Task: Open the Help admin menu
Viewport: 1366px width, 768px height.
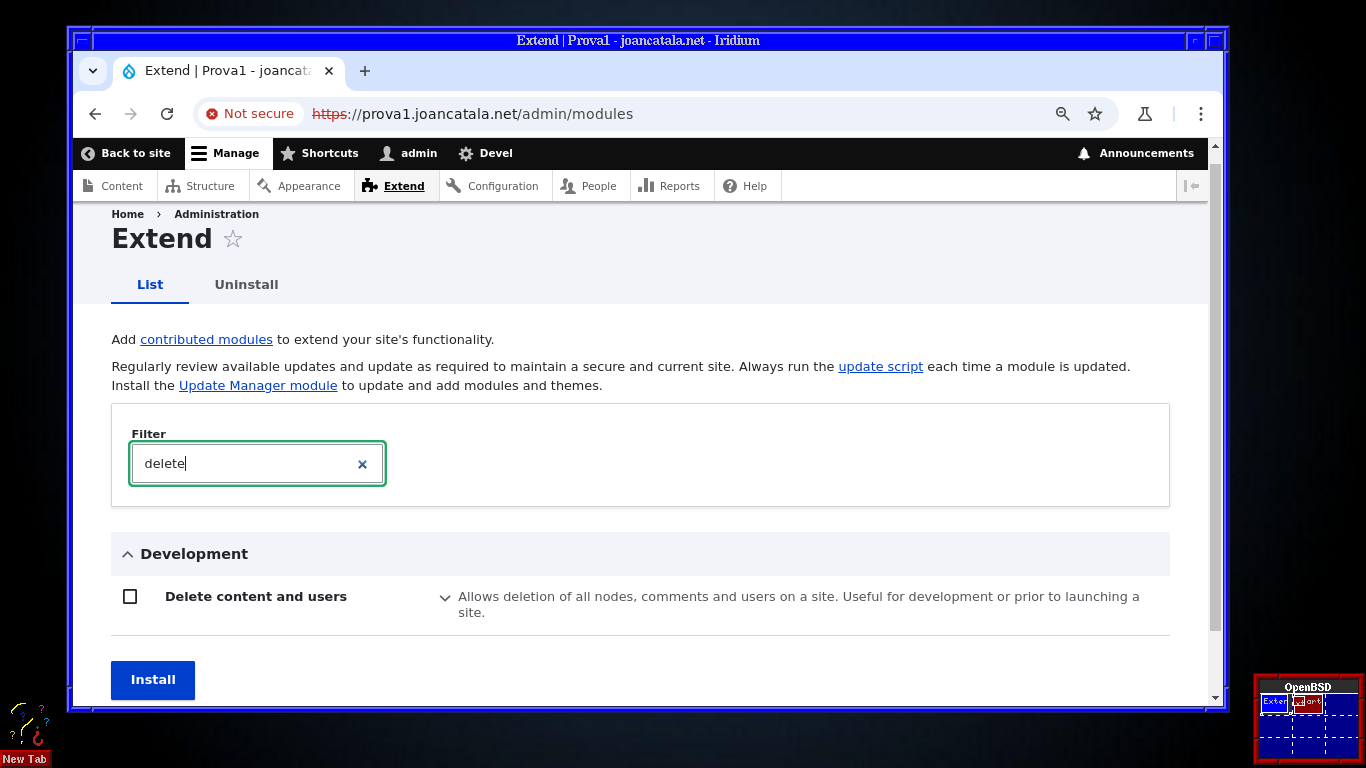Action: pyautogui.click(x=746, y=186)
